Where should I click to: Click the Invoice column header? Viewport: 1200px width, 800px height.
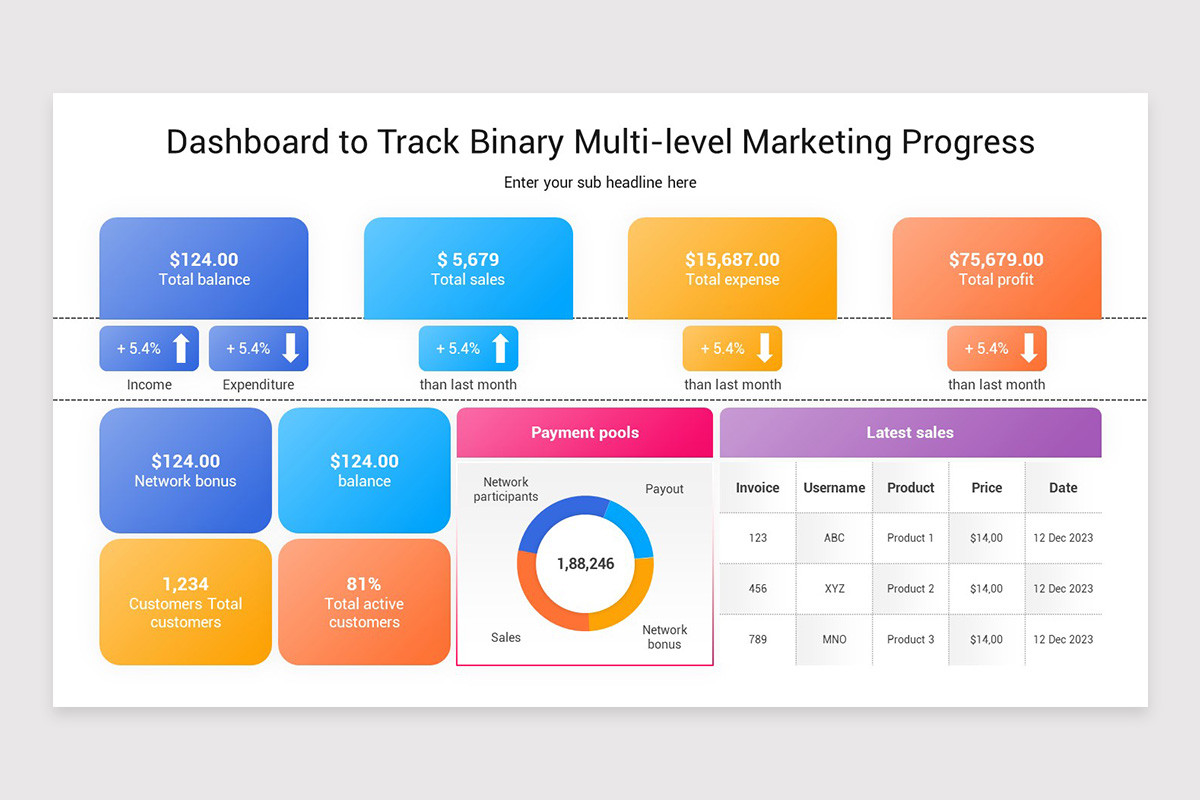tap(758, 488)
